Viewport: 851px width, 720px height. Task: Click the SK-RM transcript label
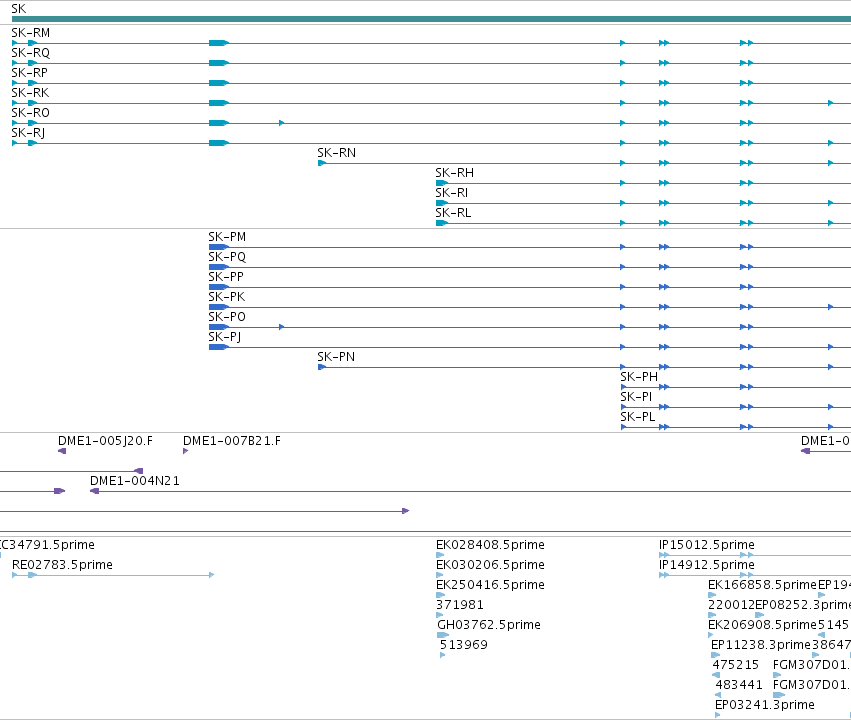pos(30,33)
